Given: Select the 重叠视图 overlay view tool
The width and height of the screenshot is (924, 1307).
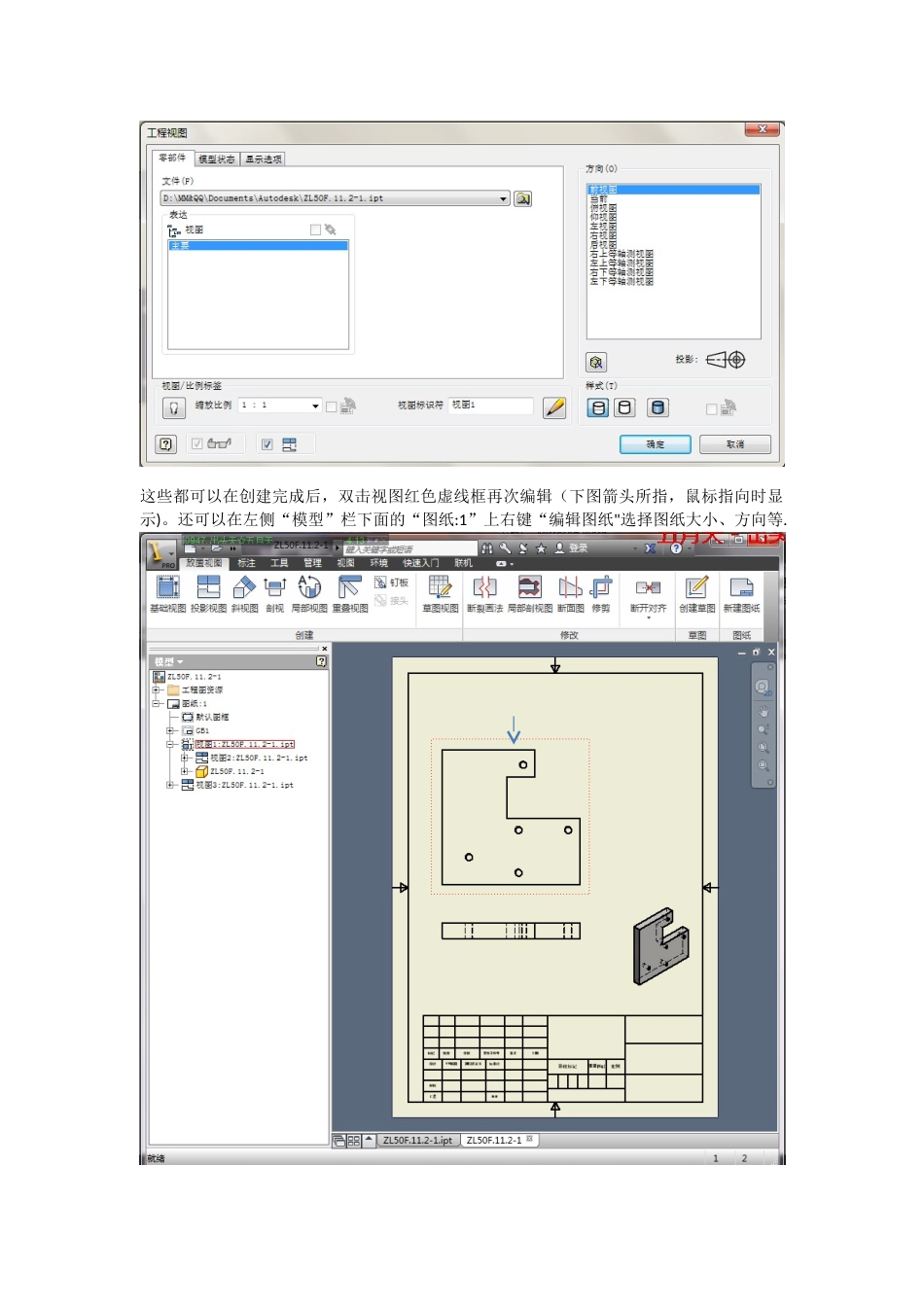Looking at the screenshot, I should click(x=350, y=594).
